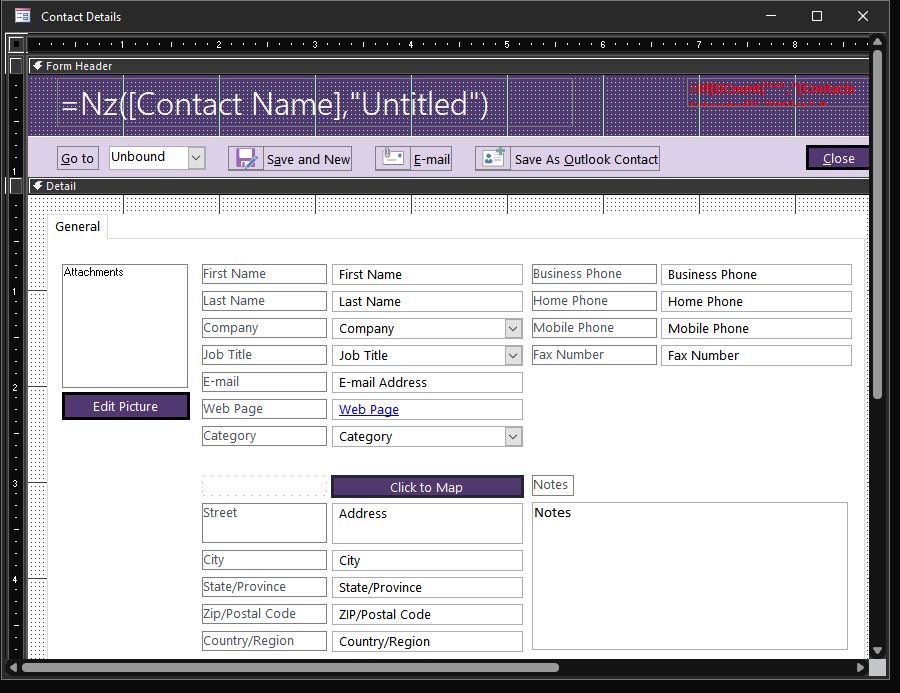Select the form selector square at ruler intersection
900x693 pixels.
click(x=16, y=44)
